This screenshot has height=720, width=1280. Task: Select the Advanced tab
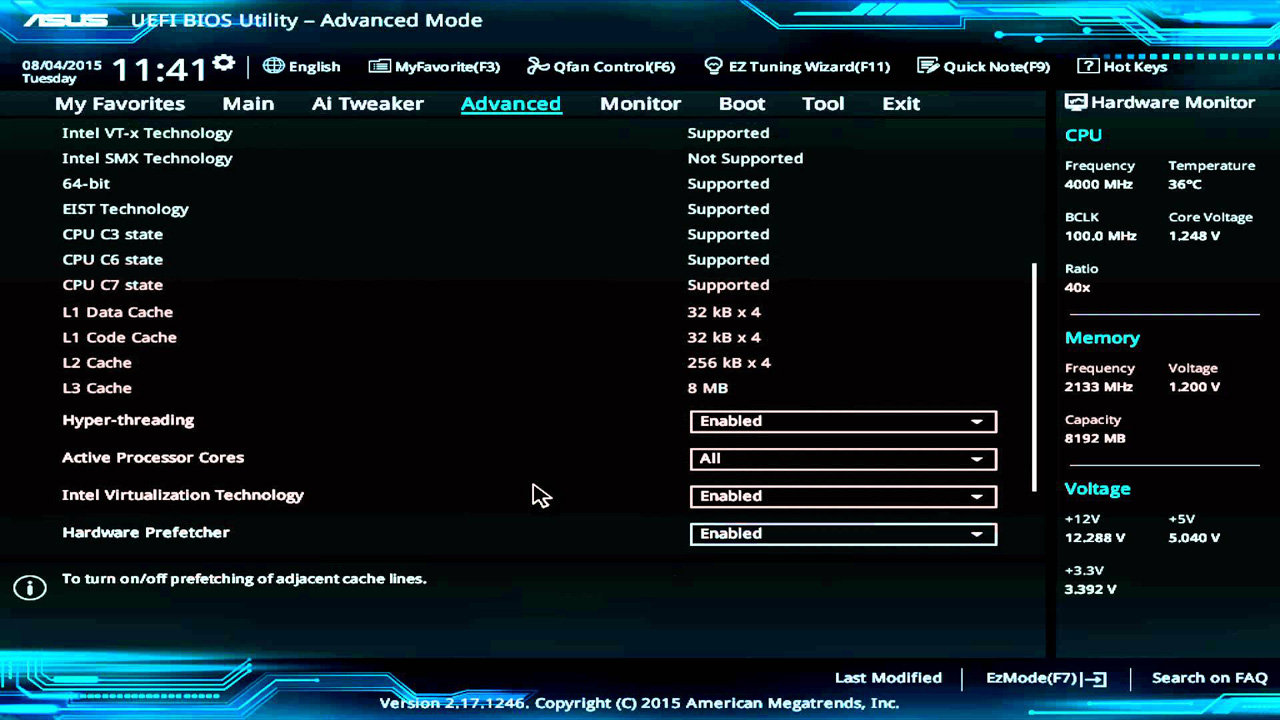511,104
